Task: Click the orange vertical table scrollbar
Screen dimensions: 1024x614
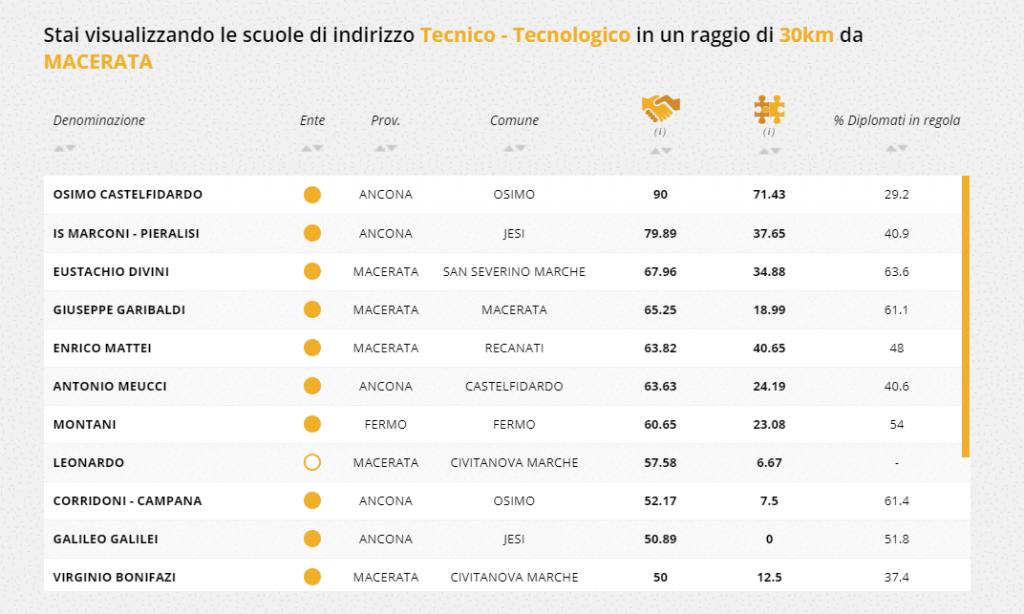Action: [x=966, y=316]
